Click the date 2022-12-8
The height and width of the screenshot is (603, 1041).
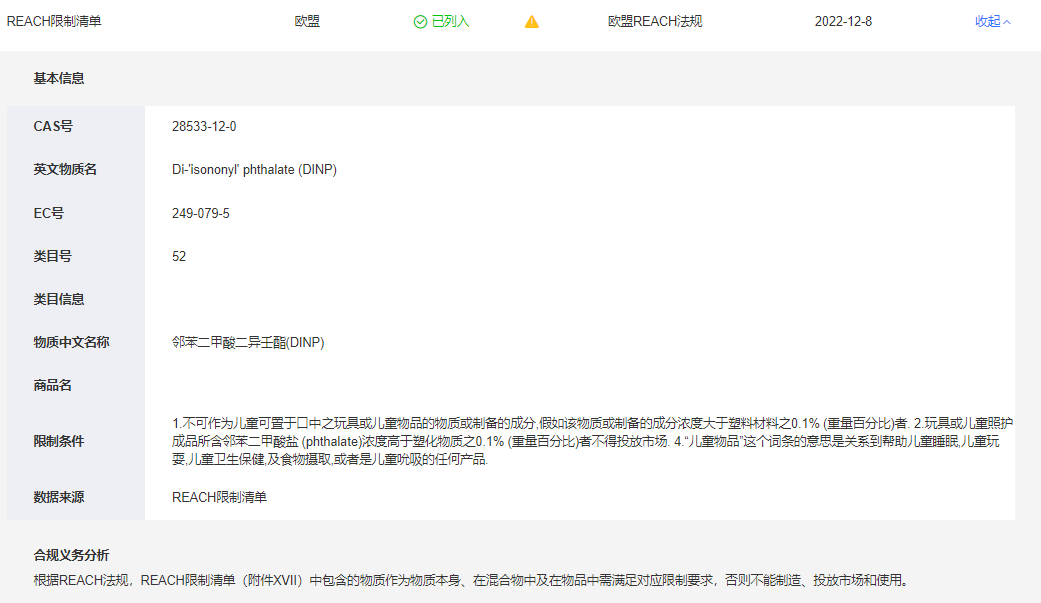tap(843, 22)
